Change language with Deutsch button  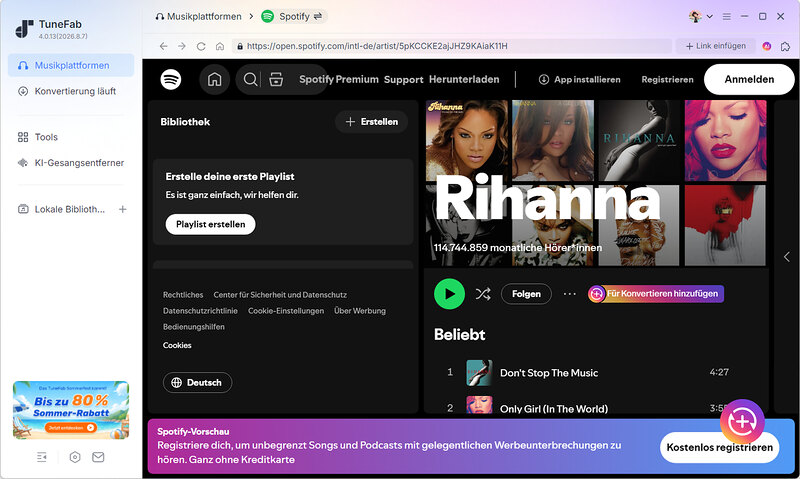tap(197, 383)
